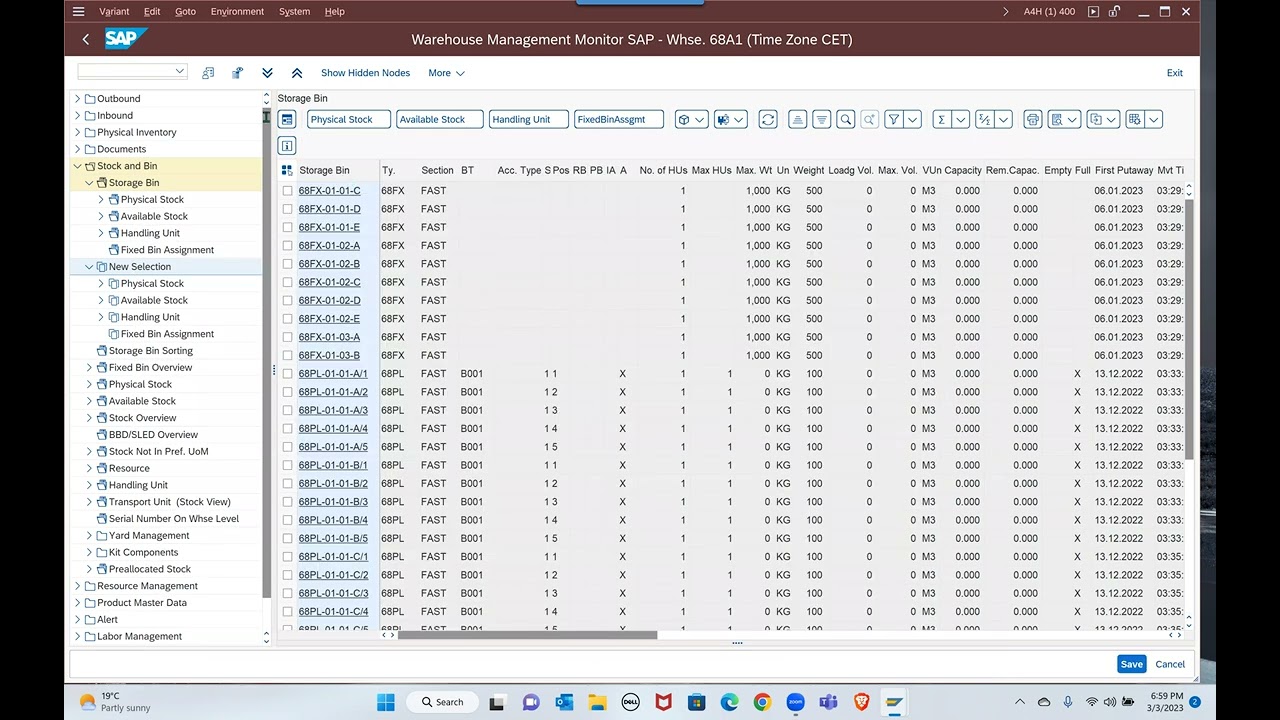The height and width of the screenshot is (720, 1280).
Task: Select Storage Bin Sorting tree item
Action: point(151,351)
